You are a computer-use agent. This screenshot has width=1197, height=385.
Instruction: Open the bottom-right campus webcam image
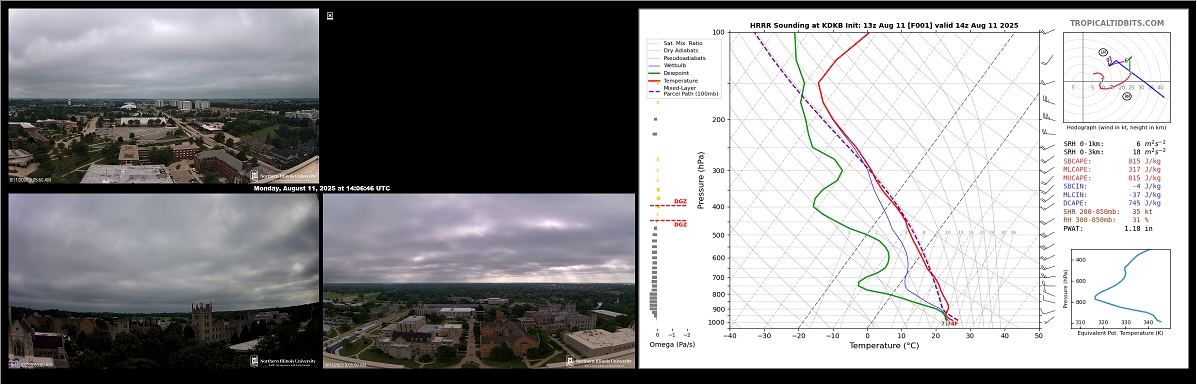coord(479,281)
